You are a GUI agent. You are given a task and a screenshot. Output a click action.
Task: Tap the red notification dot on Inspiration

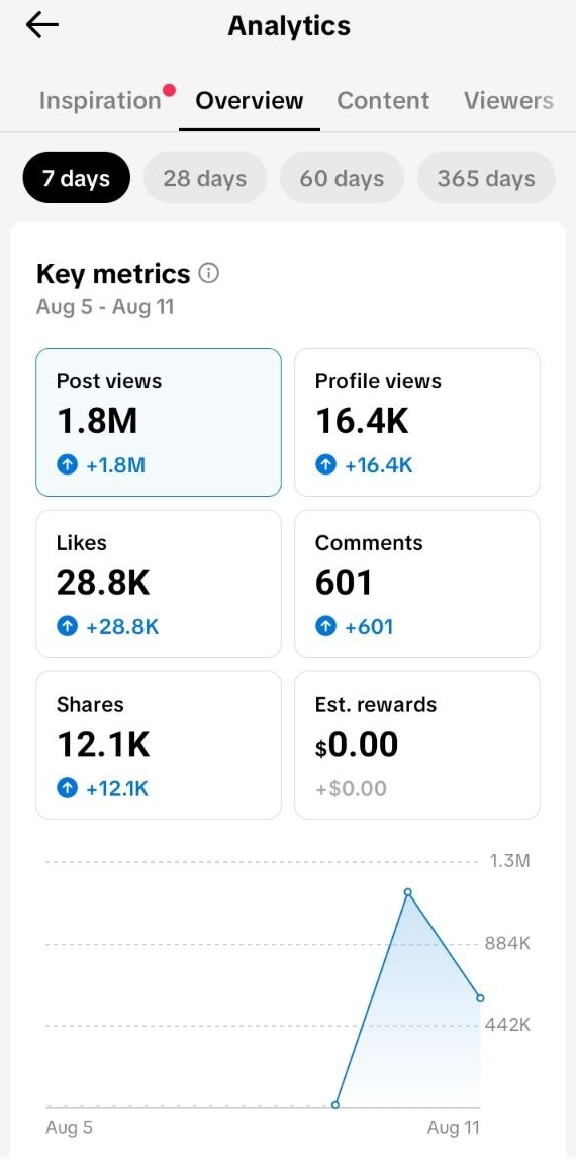(169, 91)
